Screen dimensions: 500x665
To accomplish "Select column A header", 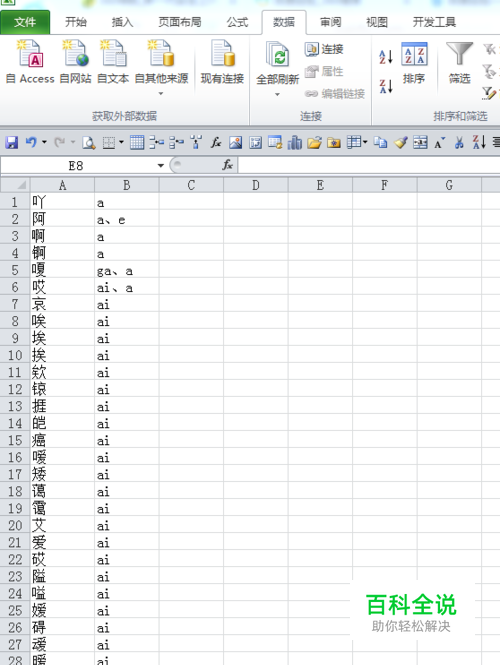I will tap(62, 185).
